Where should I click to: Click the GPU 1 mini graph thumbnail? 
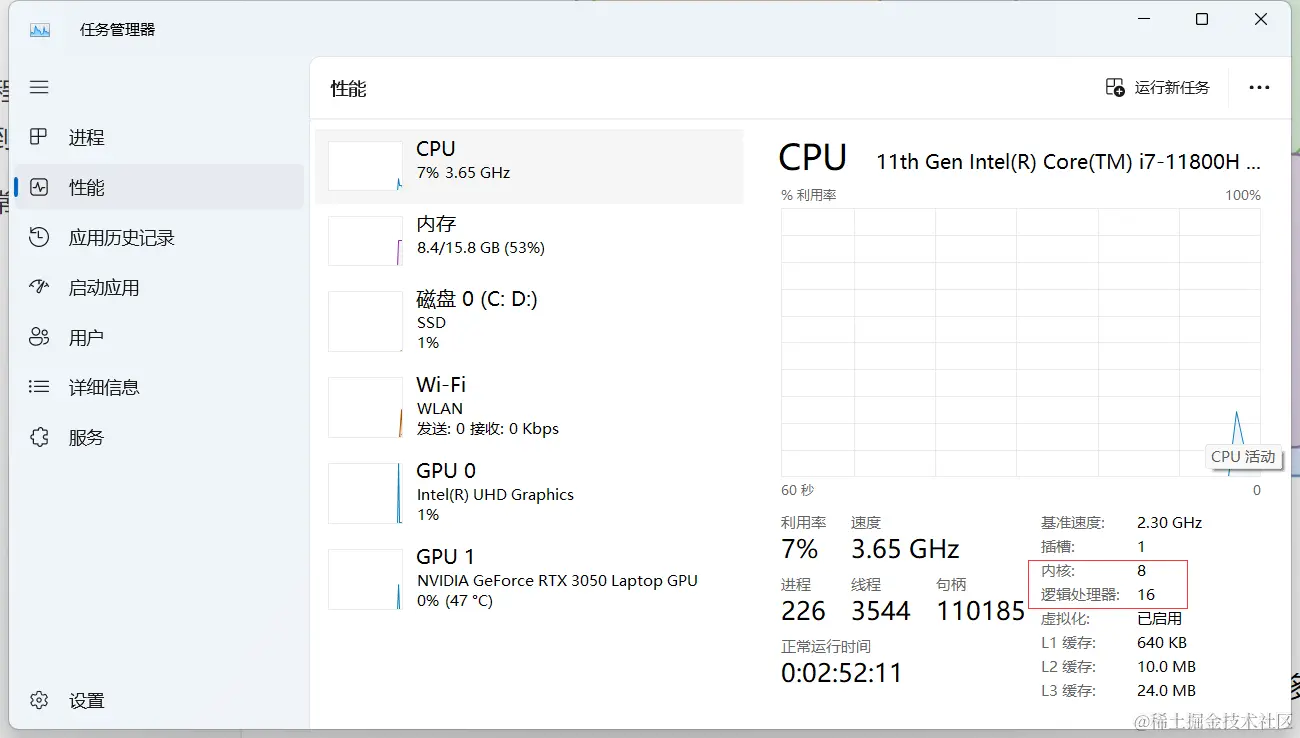pyautogui.click(x=365, y=579)
